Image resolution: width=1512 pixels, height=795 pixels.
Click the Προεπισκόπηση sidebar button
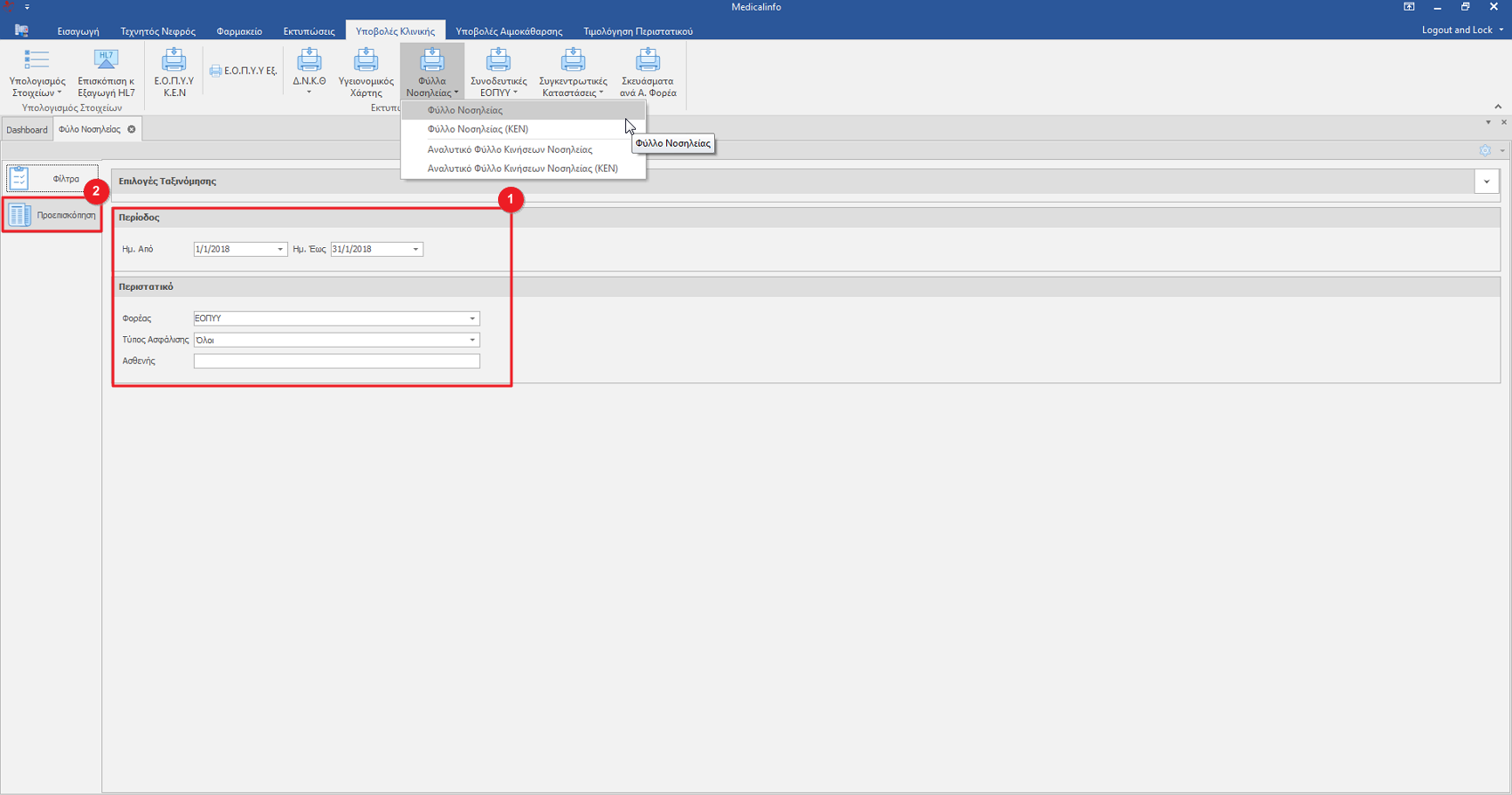click(x=52, y=215)
